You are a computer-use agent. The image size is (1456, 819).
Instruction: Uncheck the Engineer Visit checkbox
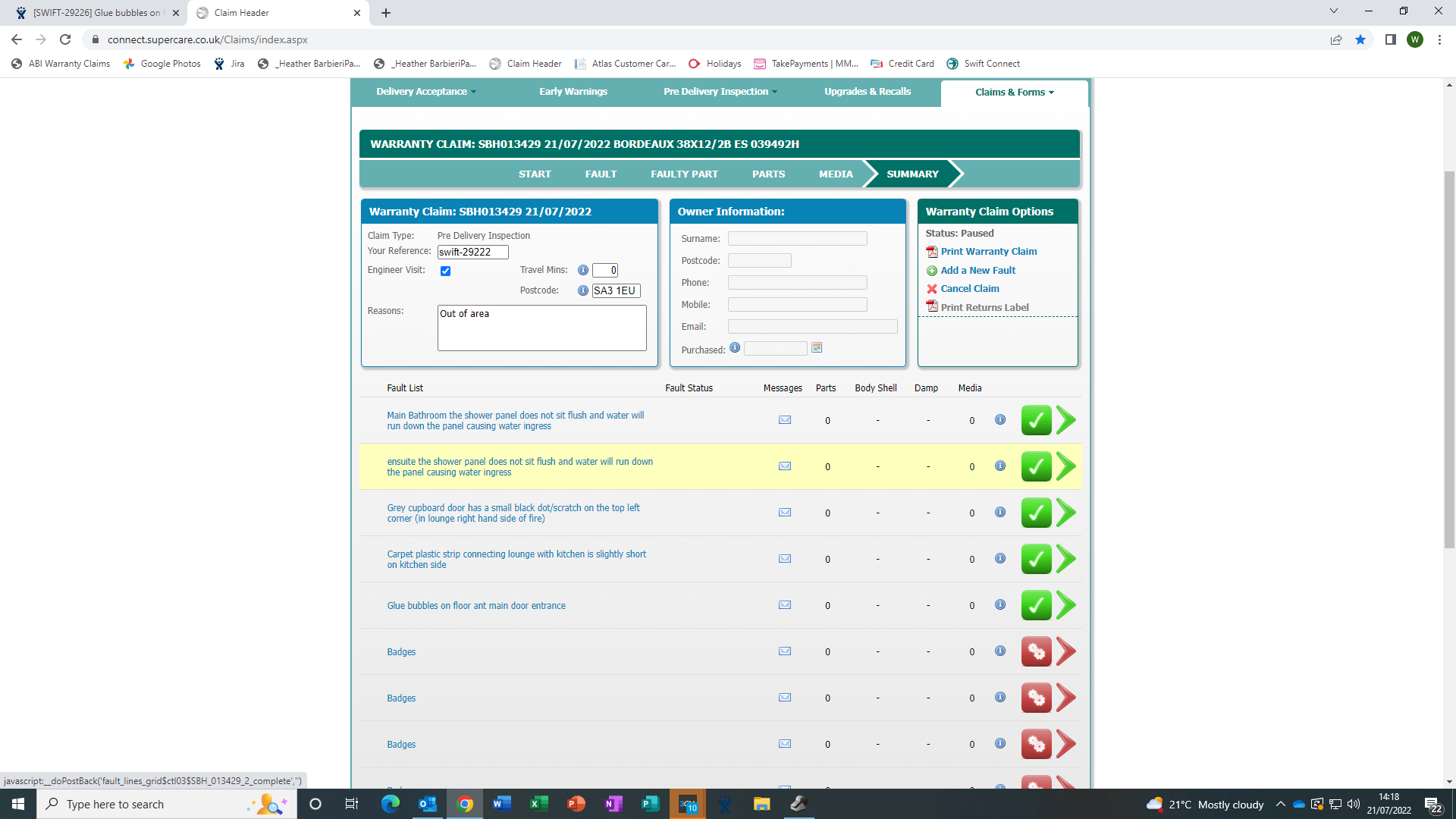446,271
